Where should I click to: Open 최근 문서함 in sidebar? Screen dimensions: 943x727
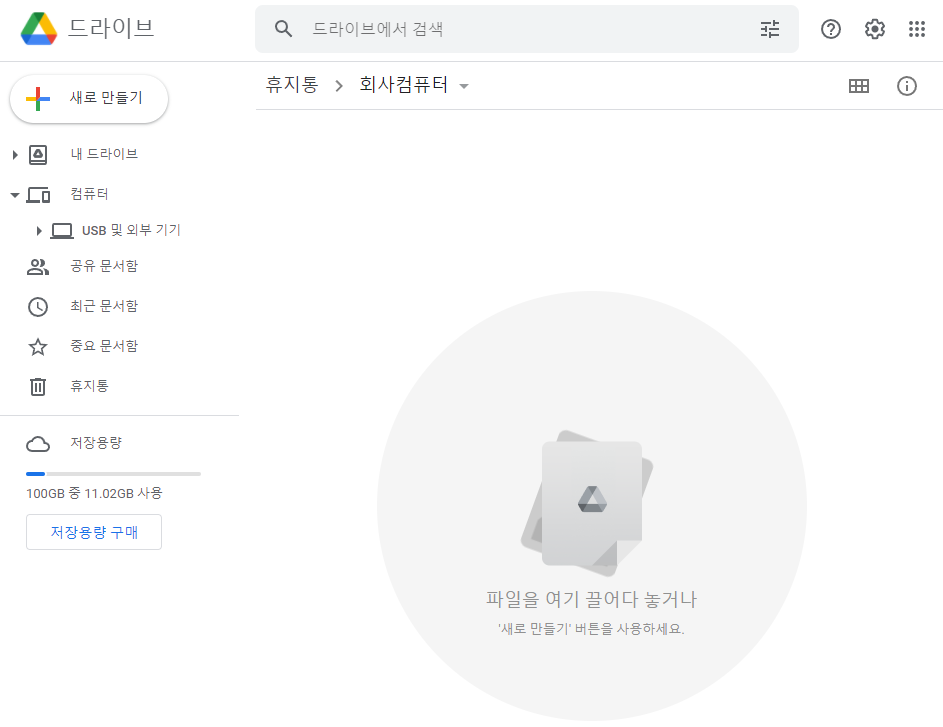104,306
